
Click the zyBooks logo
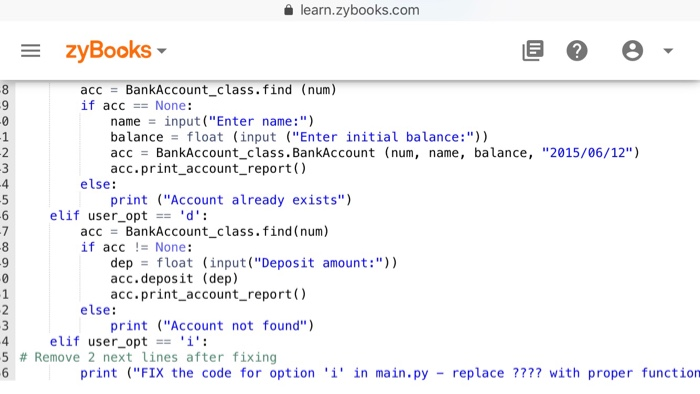click(108, 50)
